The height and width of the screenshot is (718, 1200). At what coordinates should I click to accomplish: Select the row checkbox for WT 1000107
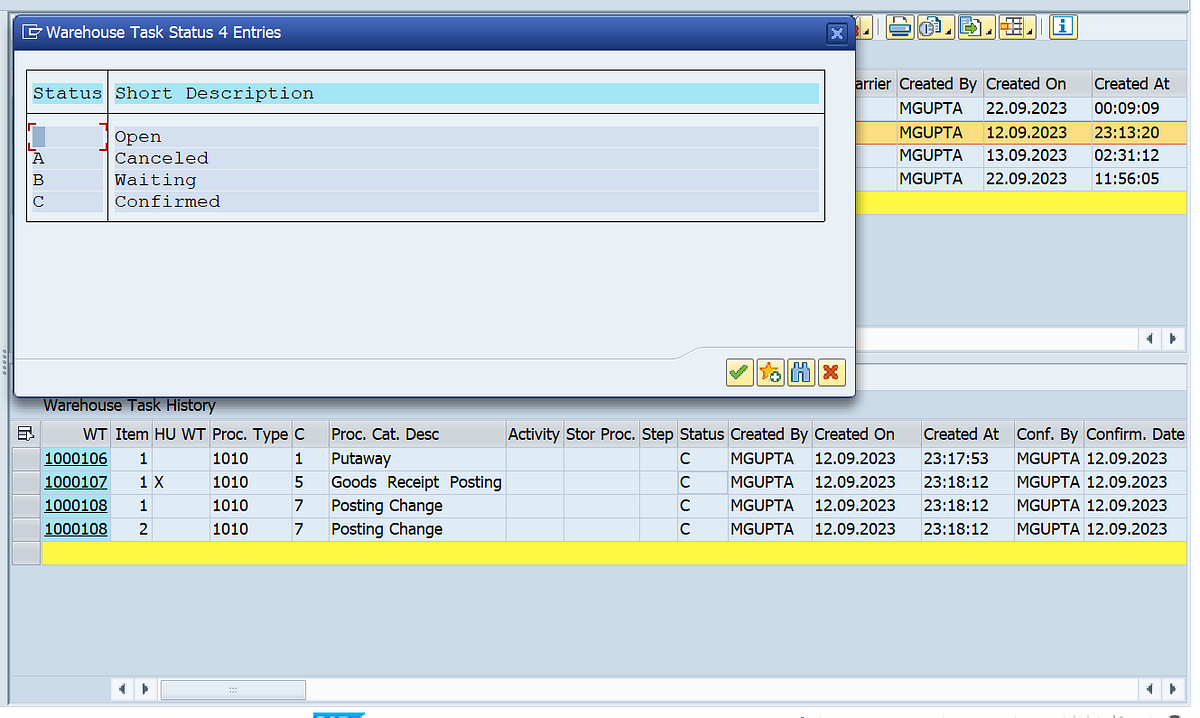[x=25, y=481]
